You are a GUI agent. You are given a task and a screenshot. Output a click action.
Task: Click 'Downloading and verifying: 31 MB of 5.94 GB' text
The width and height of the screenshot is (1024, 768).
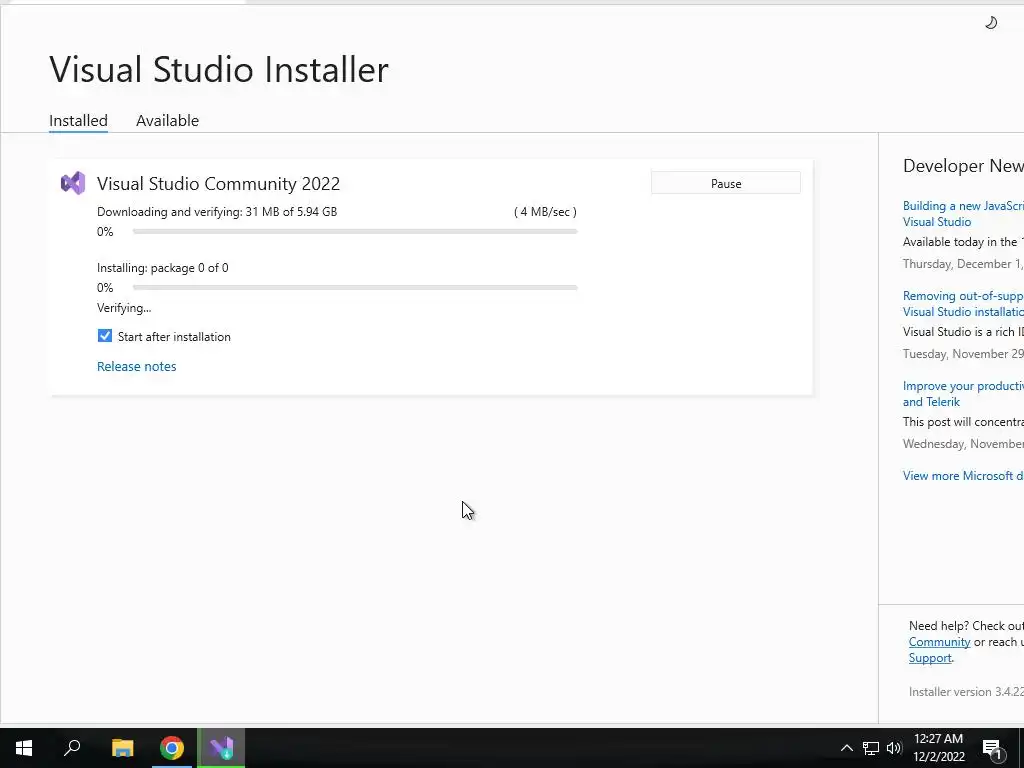[217, 212]
